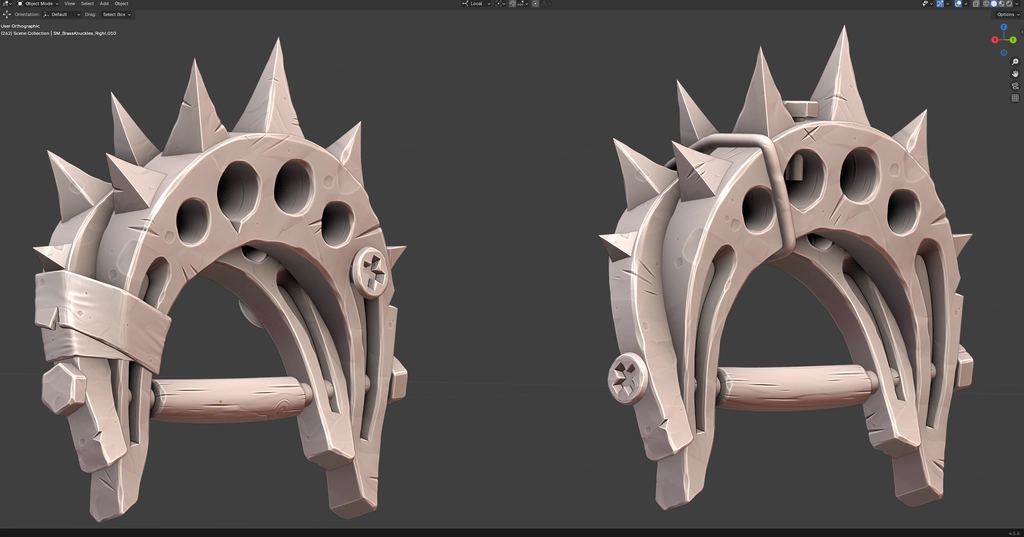
Task: Select wireframe viewport shading icon
Action: pos(986,3)
